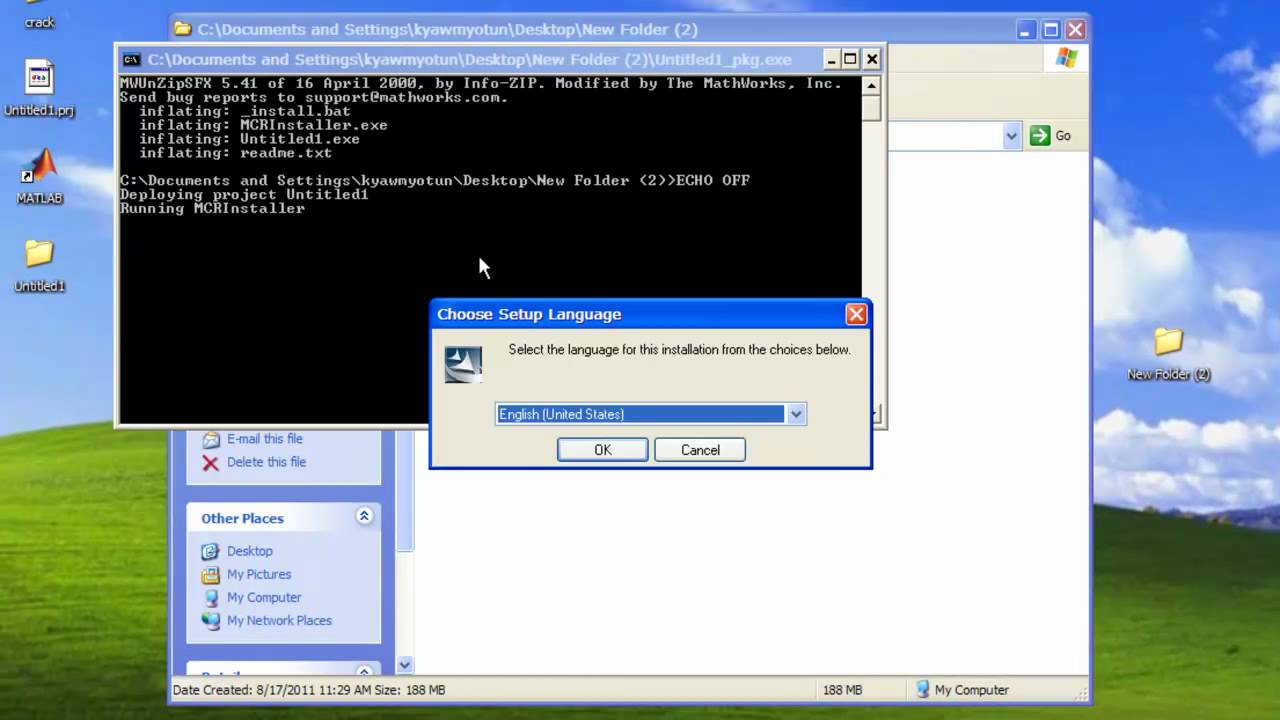The width and height of the screenshot is (1280, 720).
Task: Close the Explorer New Folder (2) window
Action: (1075, 30)
